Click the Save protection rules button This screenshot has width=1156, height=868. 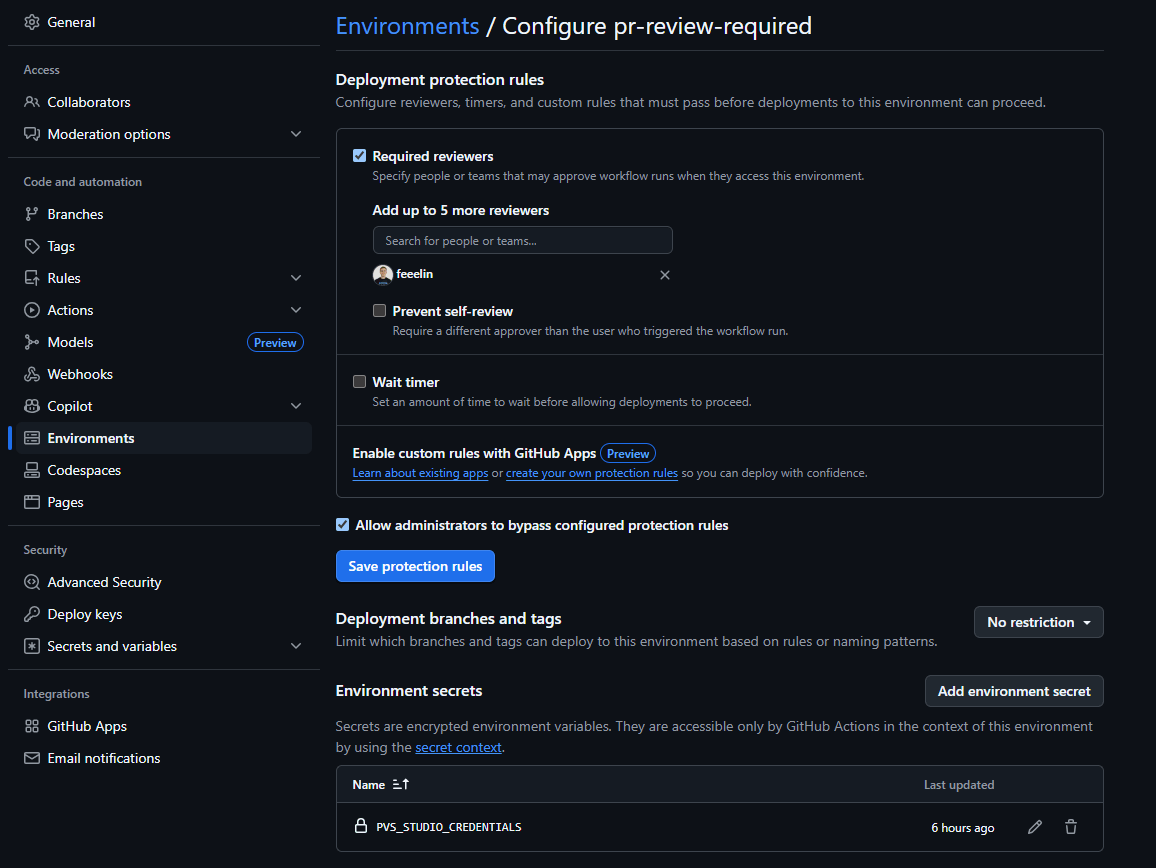[415, 566]
